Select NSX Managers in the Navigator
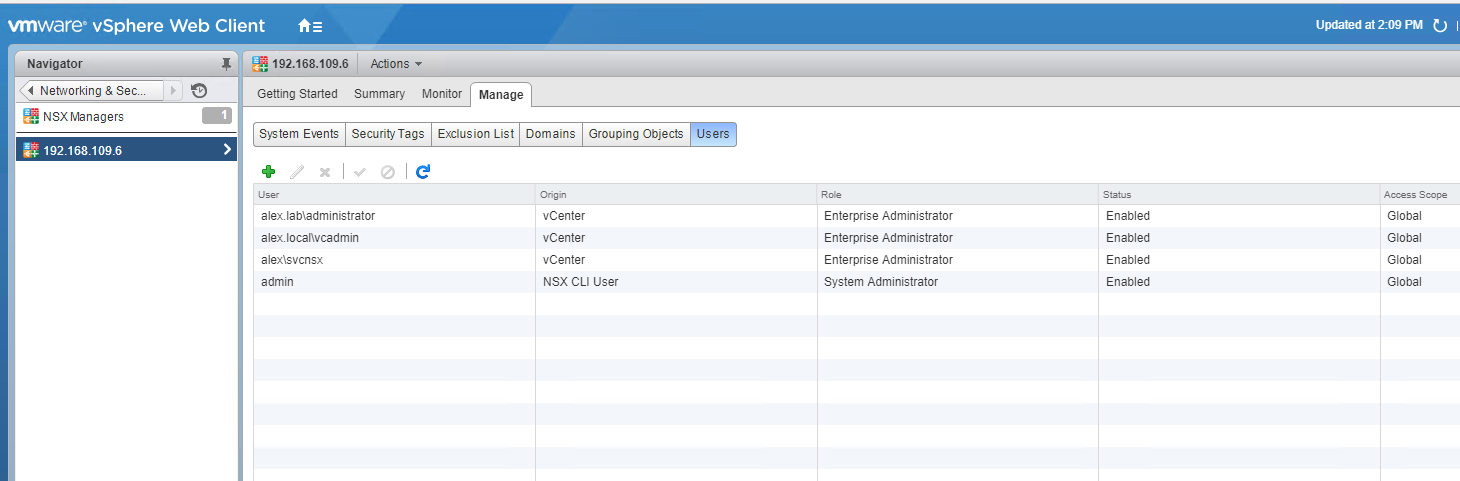Viewport: 1460px width, 481px height. coord(83,116)
